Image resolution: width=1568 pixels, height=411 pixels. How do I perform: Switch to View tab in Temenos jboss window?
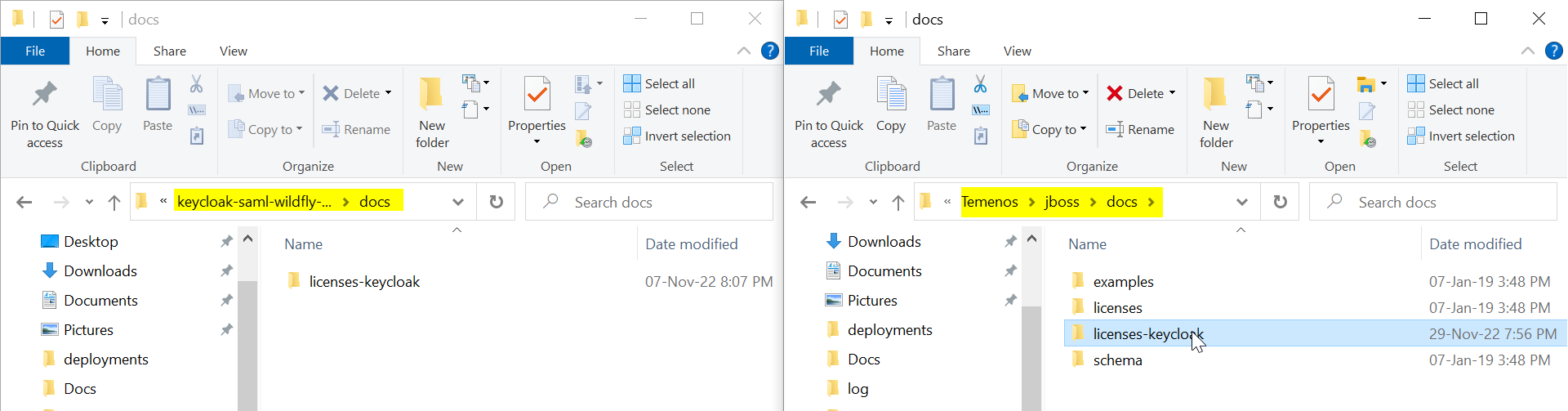(1017, 51)
